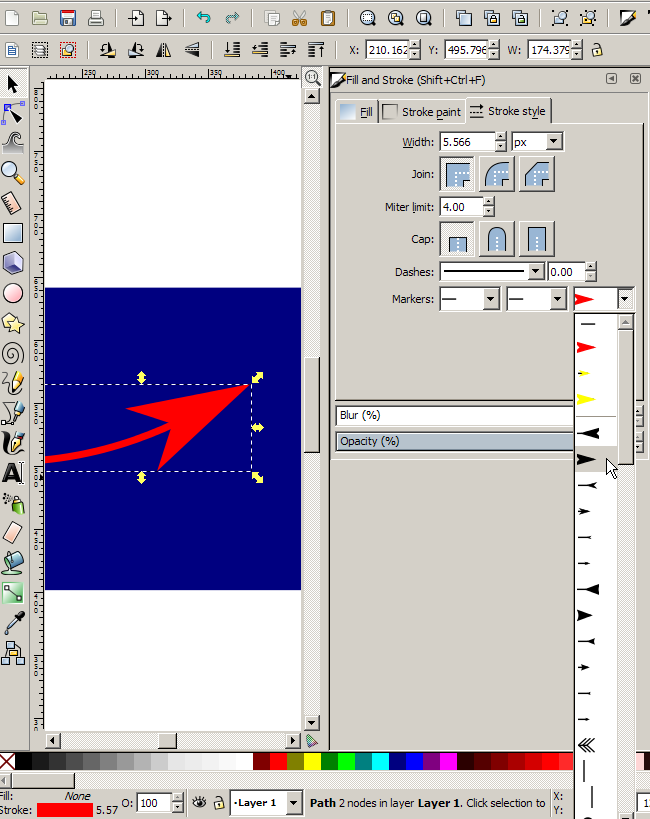Switch to the Stroke paint tab

pos(422,112)
